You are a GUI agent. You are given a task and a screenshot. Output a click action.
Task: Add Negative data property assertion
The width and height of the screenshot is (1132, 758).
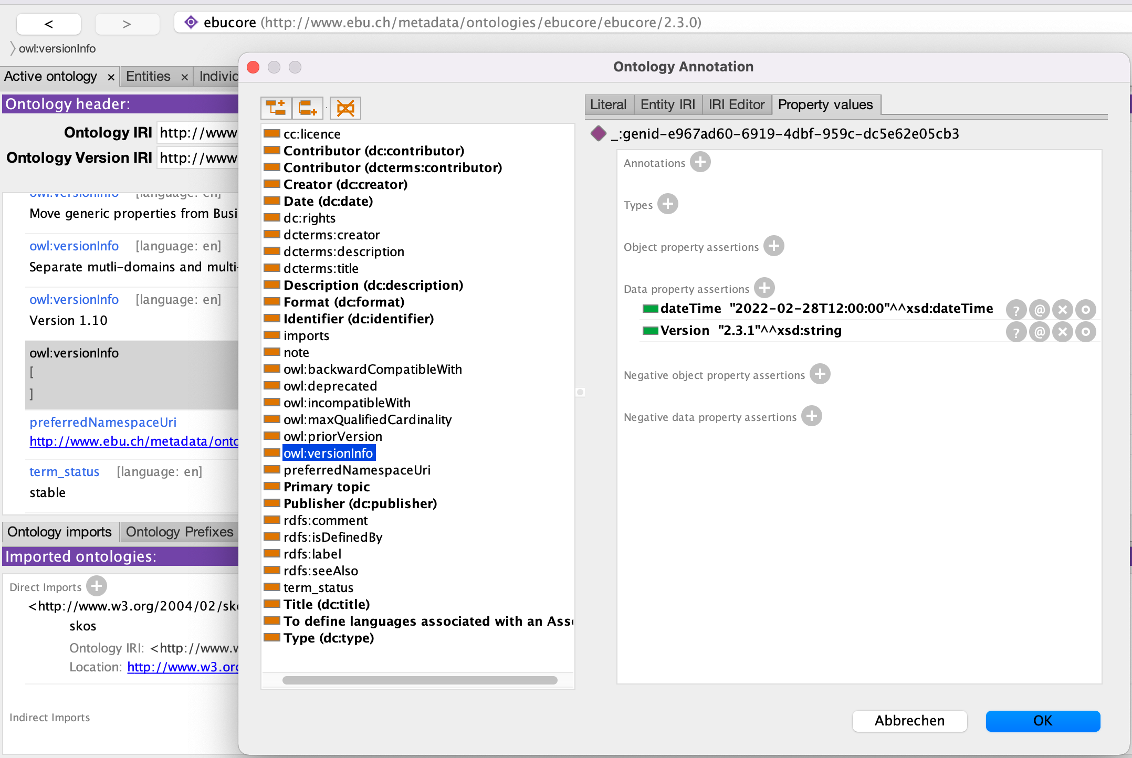[812, 416]
